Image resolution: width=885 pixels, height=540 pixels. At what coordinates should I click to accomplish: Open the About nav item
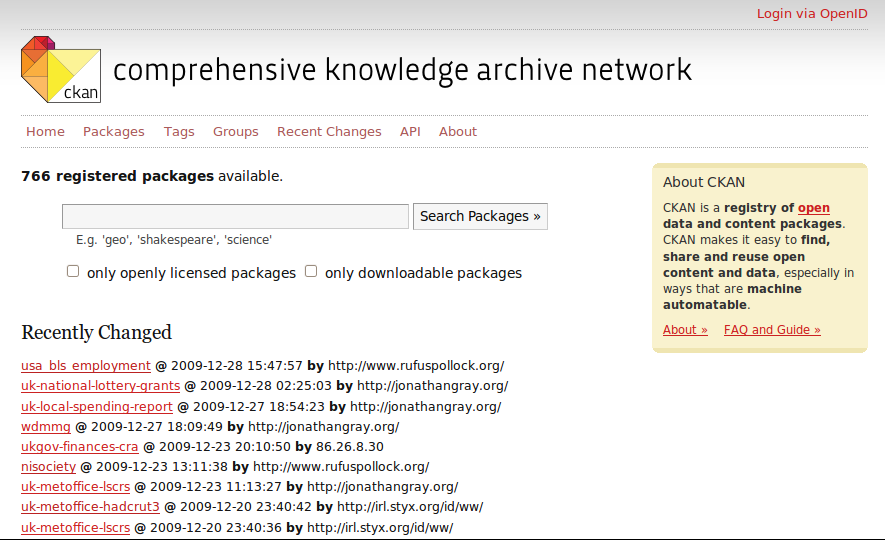(458, 131)
